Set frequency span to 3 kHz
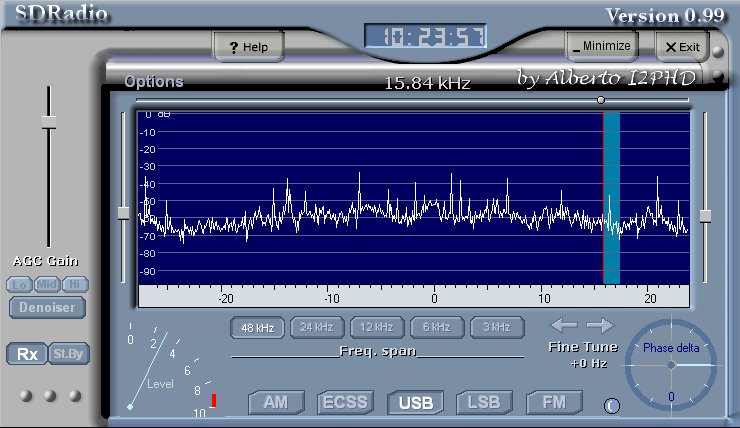The image size is (740, 428). [x=497, y=327]
